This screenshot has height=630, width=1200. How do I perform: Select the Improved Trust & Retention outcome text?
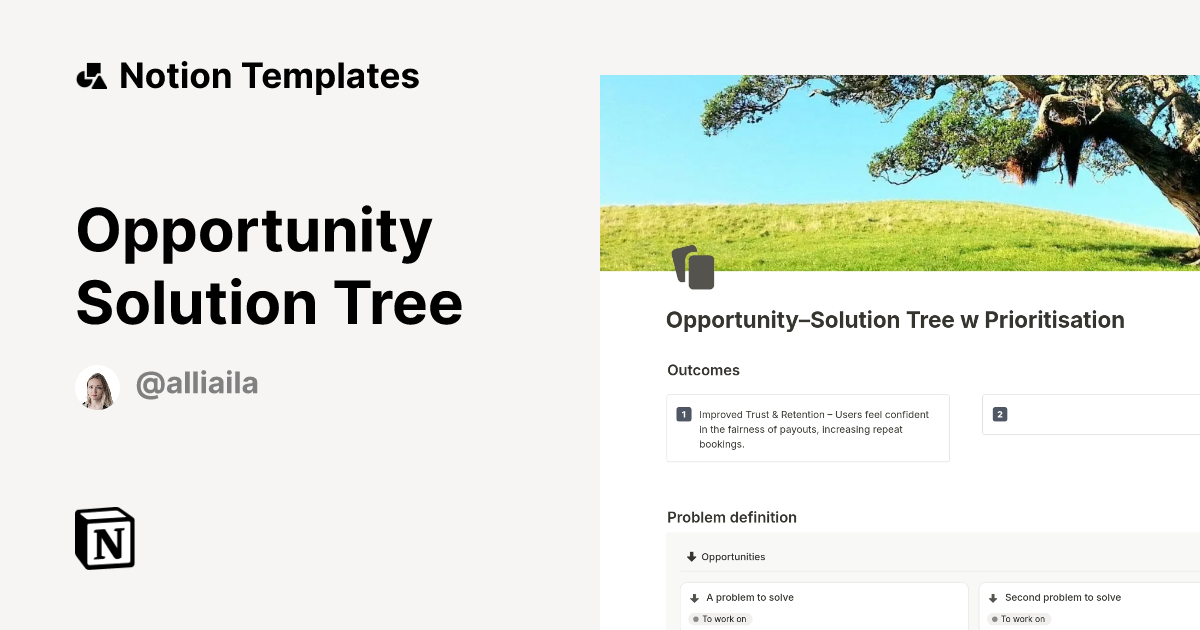pyautogui.click(x=813, y=429)
